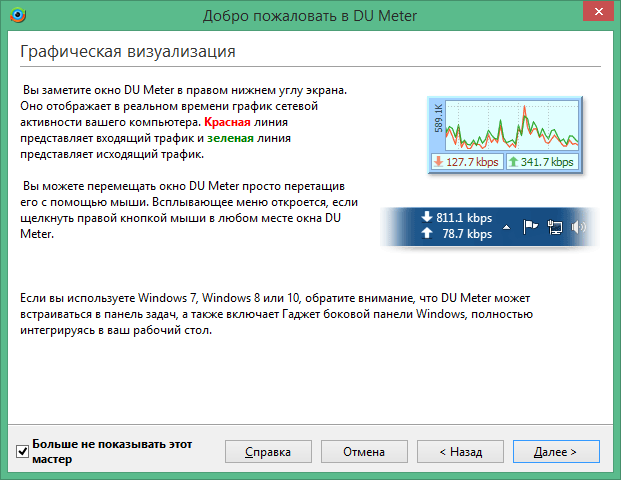
Task: Expand hidden tray icons with the up arrow
Action: click(507, 227)
